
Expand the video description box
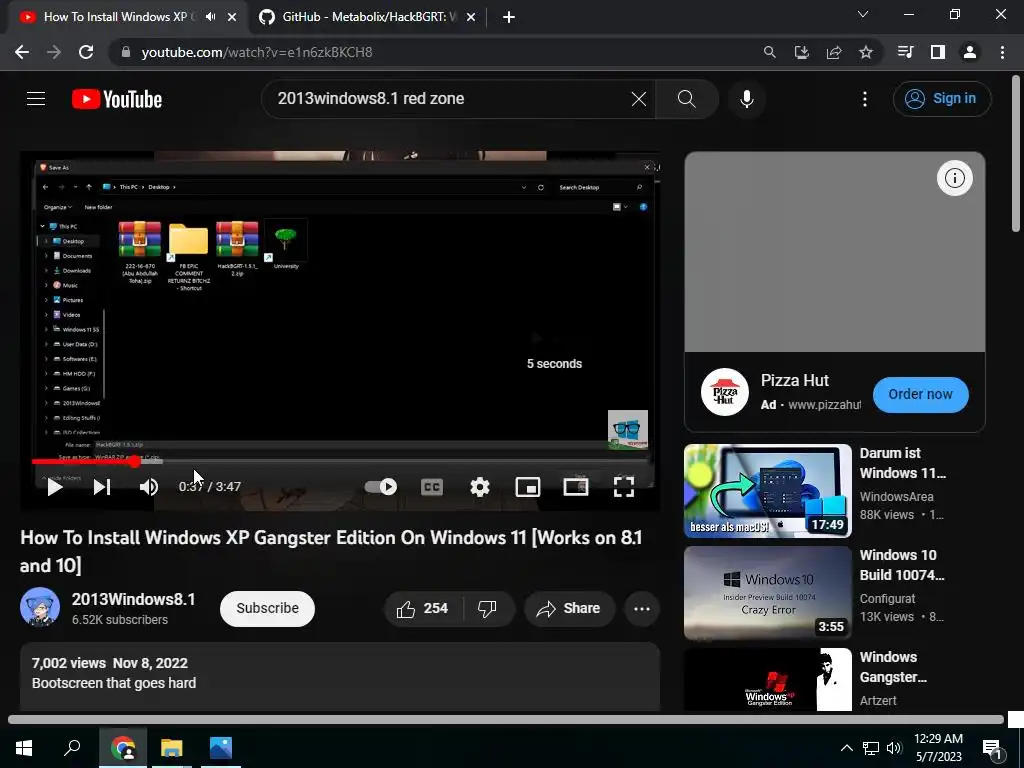pos(340,677)
